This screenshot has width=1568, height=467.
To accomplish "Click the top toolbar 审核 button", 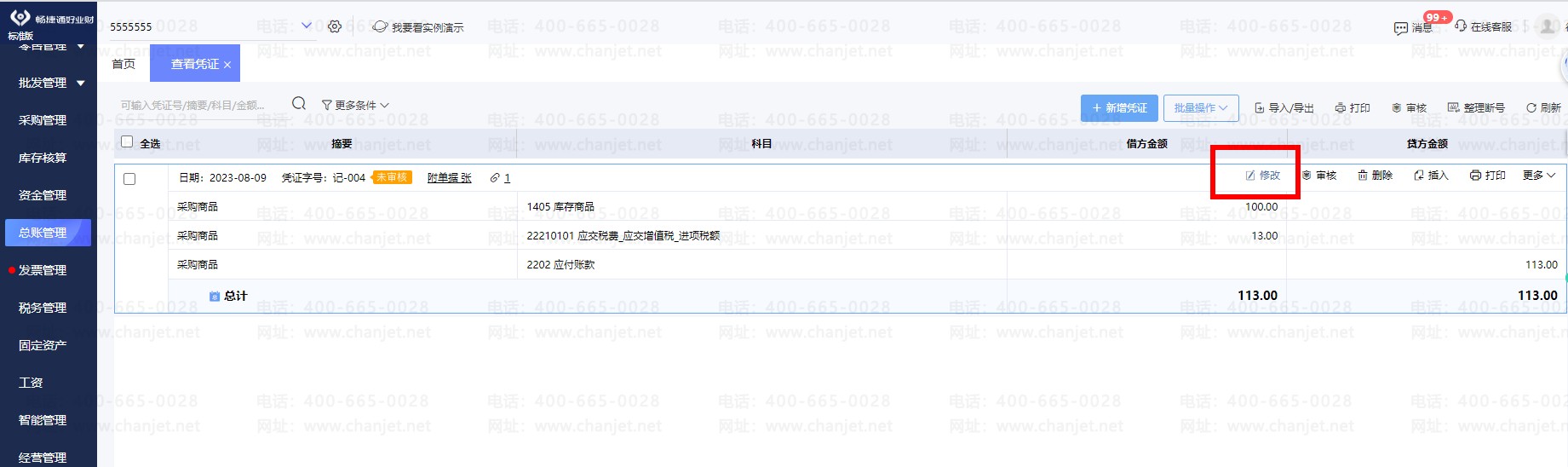I will click(x=1410, y=108).
